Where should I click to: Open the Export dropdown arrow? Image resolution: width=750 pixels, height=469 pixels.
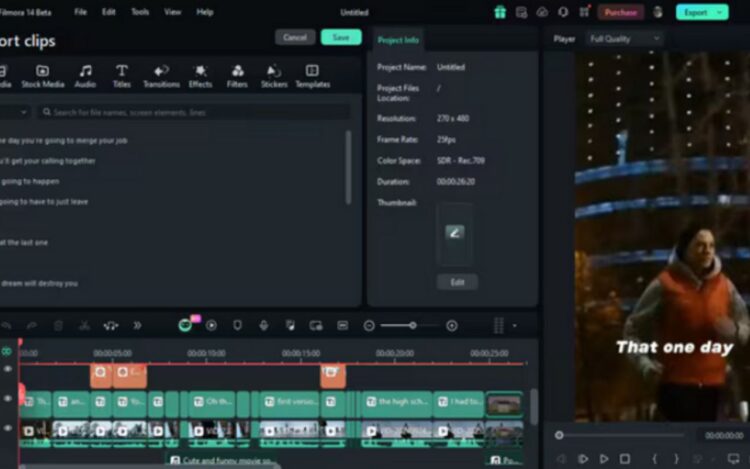[720, 12]
